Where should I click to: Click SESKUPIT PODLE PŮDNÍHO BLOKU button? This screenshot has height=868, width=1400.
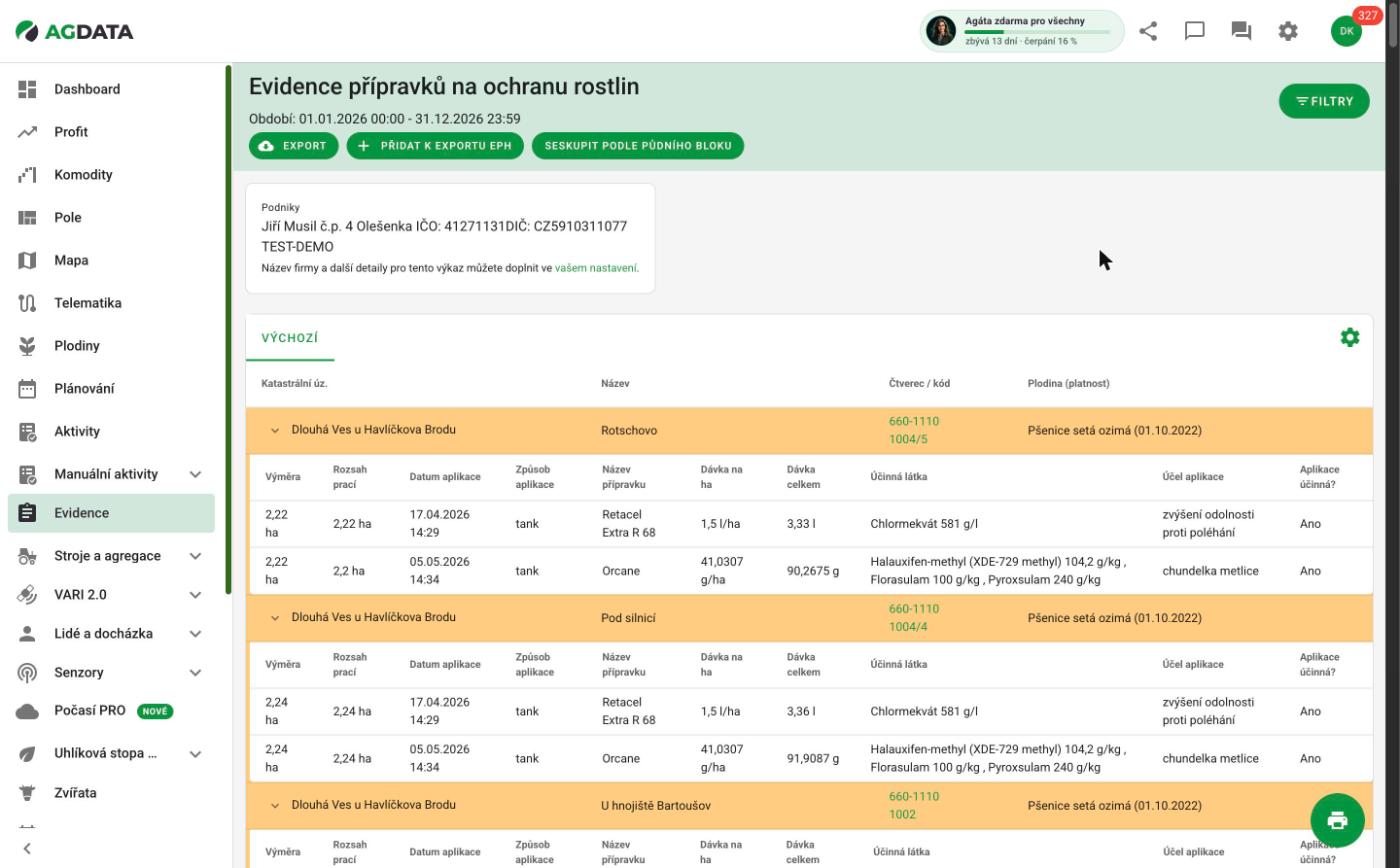pyautogui.click(x=638, y=146)
